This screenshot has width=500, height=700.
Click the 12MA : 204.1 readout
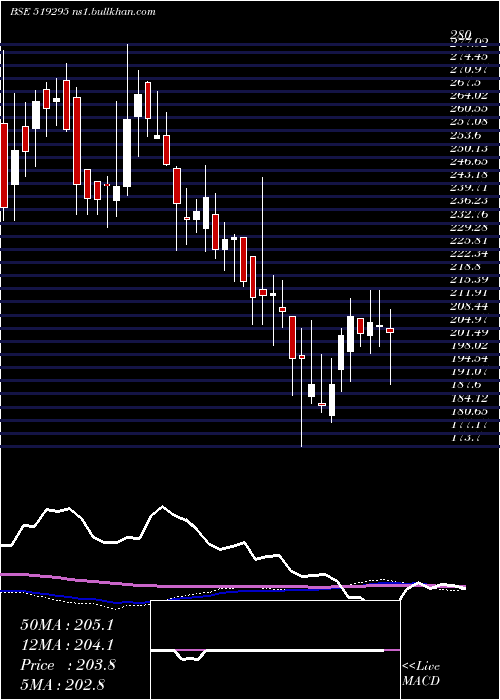coord(67,645)
